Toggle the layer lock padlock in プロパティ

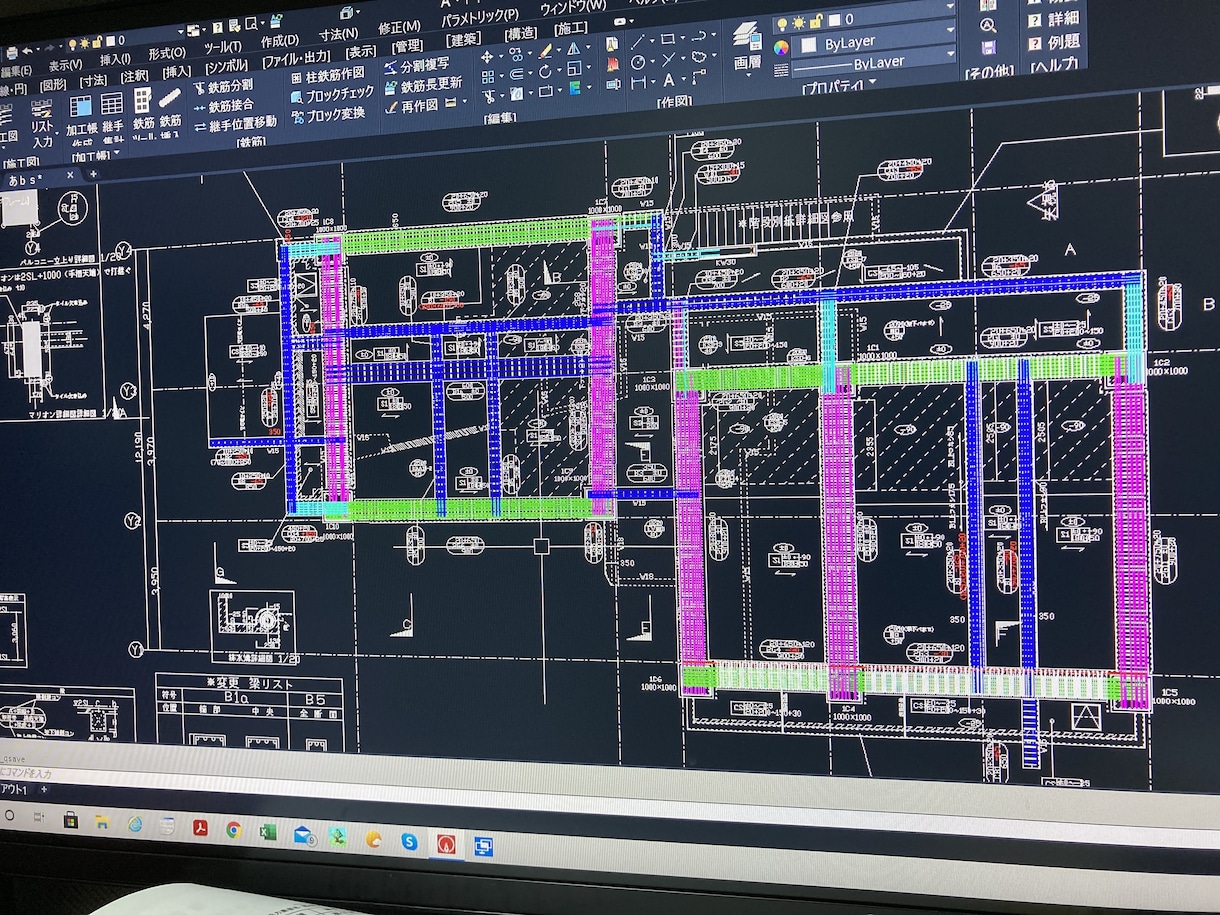point(815,22)
